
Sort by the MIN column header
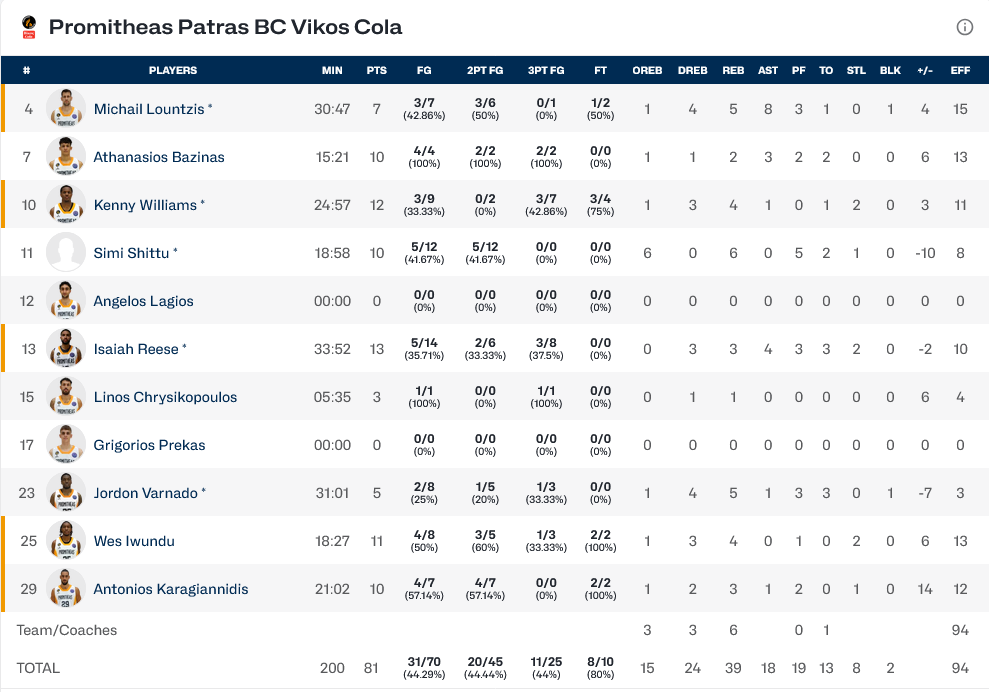(332, 71)
